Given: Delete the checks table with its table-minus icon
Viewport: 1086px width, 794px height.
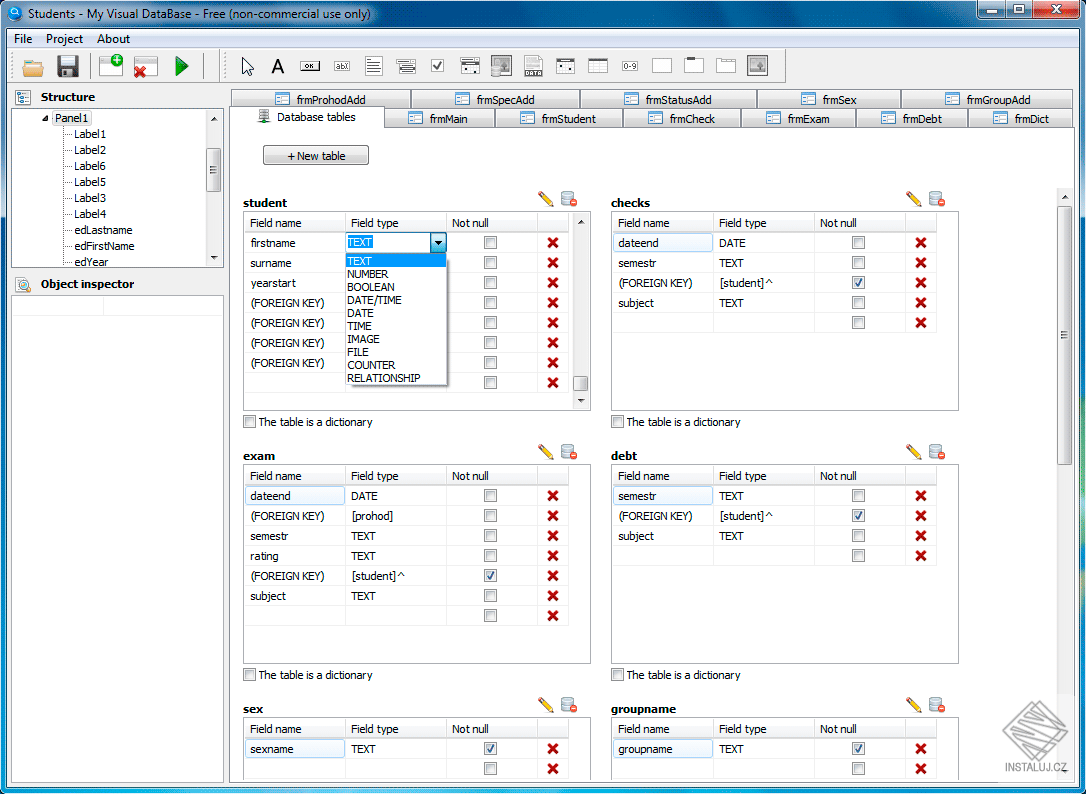Looking at the screenshot, I should [937, 199].
